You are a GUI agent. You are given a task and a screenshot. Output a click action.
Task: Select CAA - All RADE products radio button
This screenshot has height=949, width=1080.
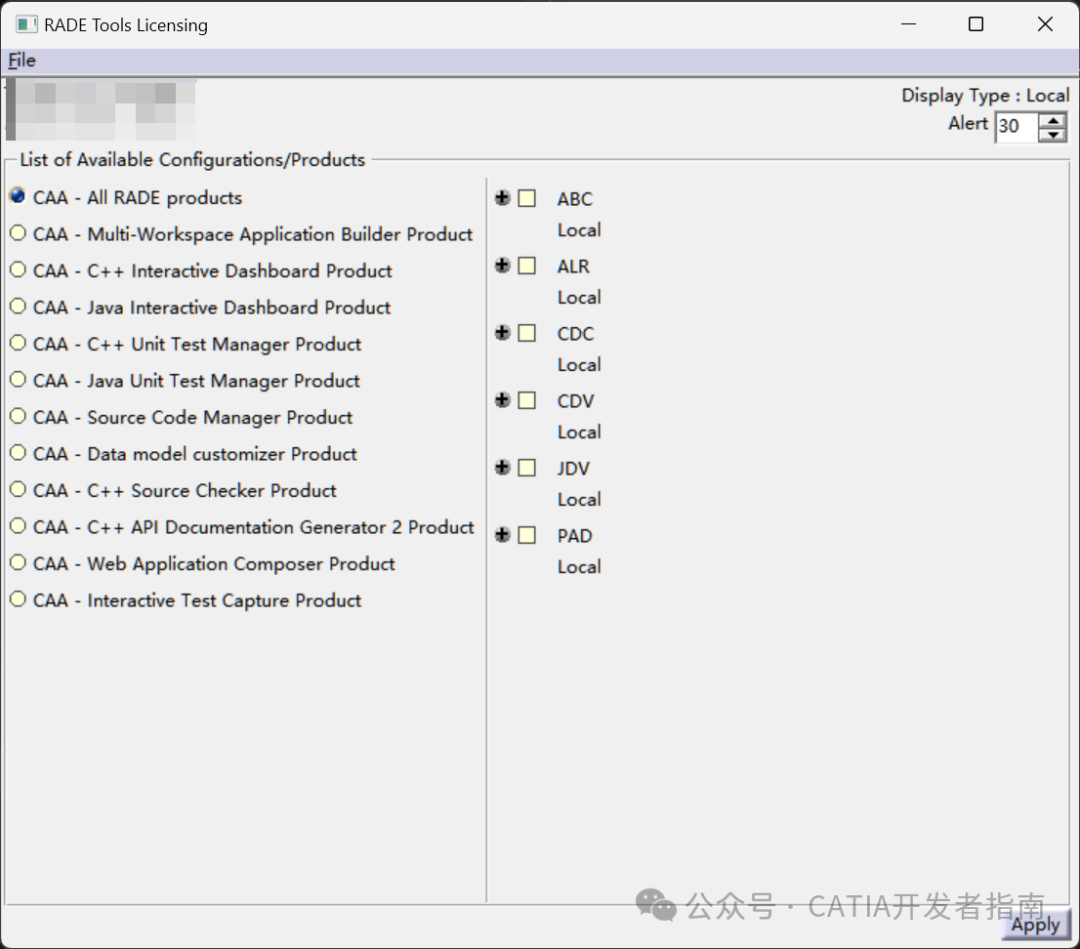[18, 197]
